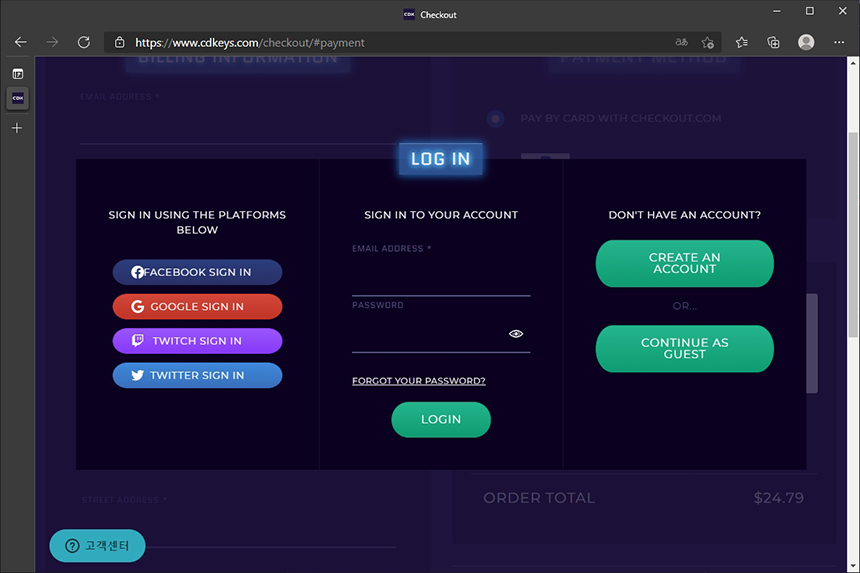
Task: Select Pay by Card with Checkout.com radio
Action: [x=495, y=118]
